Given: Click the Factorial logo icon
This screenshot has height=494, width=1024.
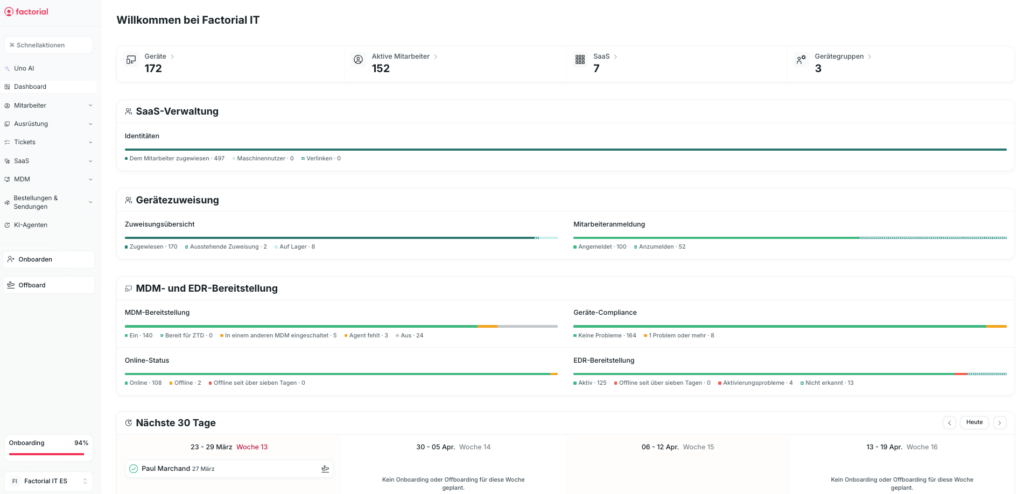Looking at the screenshot, I should [x=10, y=12].
